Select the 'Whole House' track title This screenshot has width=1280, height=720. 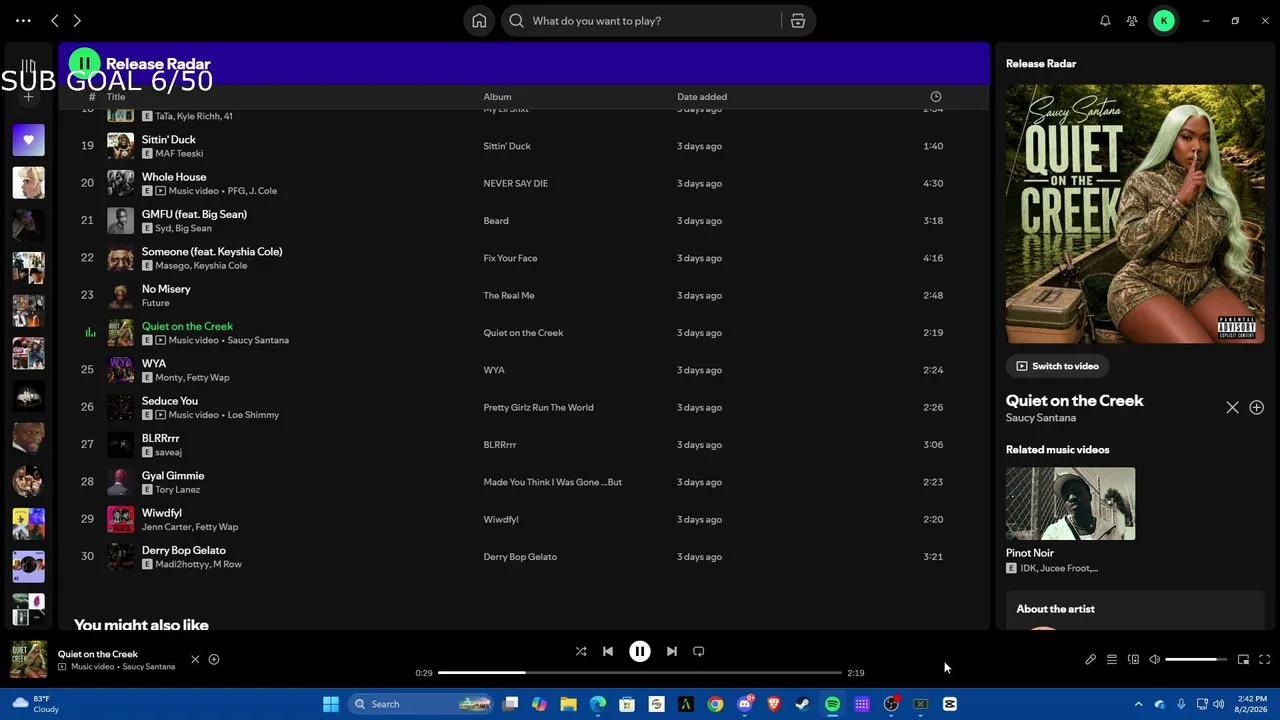[174, 177]
